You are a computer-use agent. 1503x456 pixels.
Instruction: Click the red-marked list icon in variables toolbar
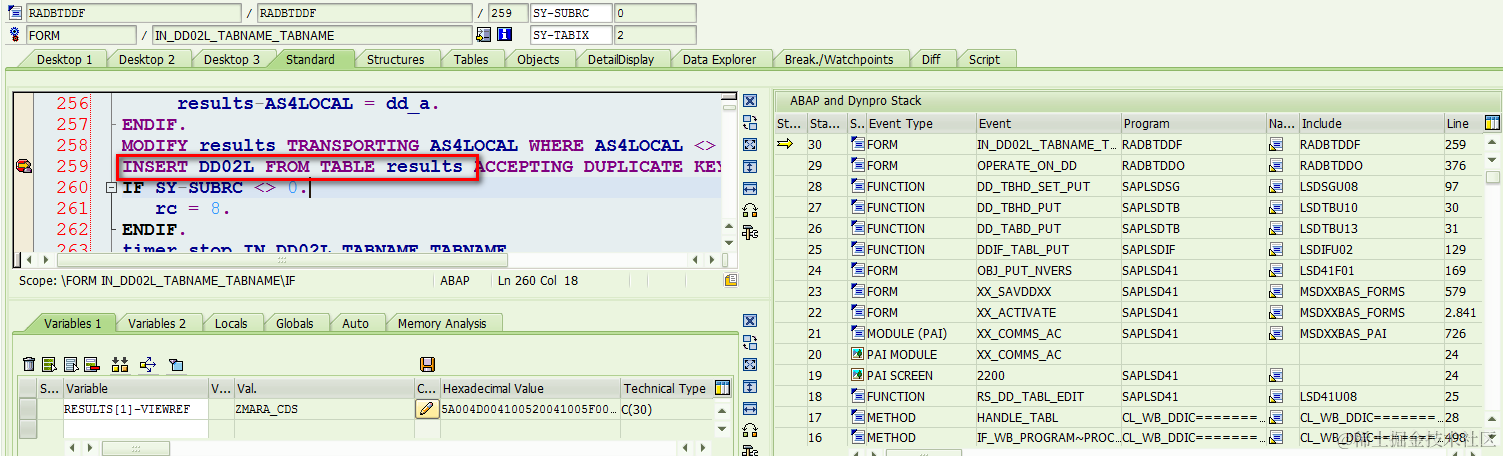tap(91, 364)
